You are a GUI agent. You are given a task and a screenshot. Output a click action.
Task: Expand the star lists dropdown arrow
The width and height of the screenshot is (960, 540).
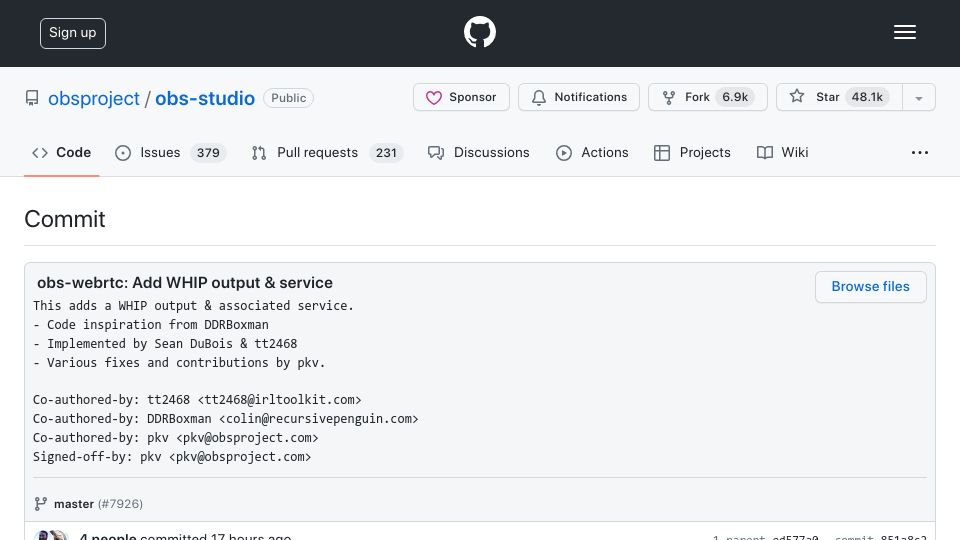(x=918, y=98)
